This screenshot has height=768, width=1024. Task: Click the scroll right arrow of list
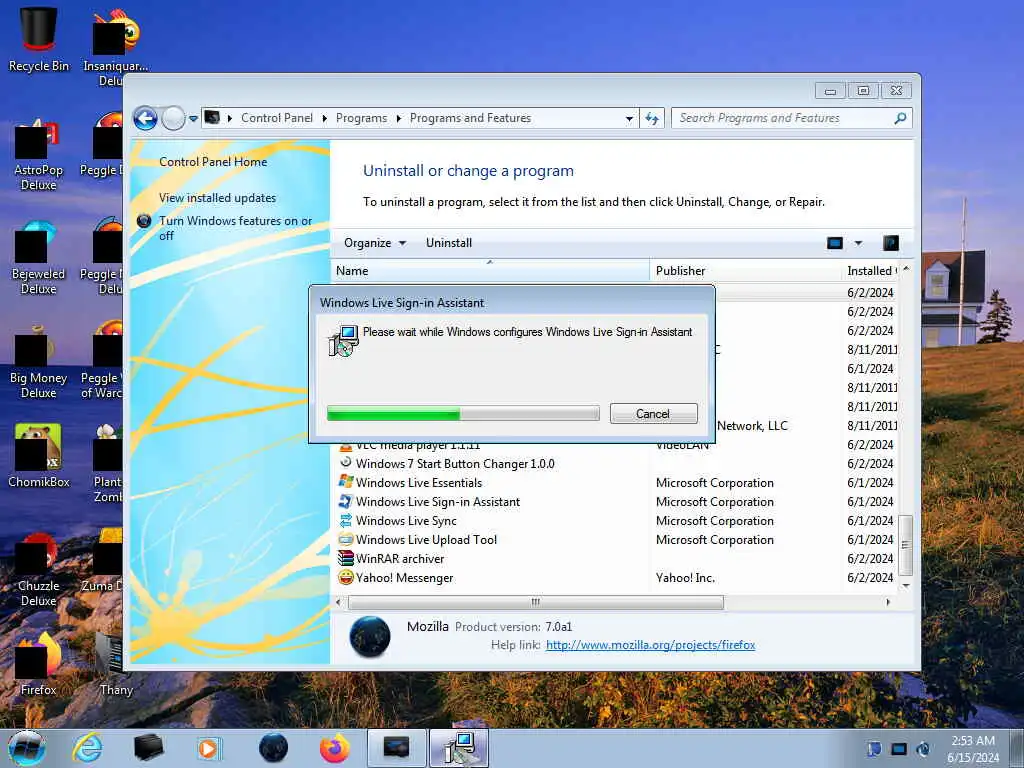[x=888, y=602]
